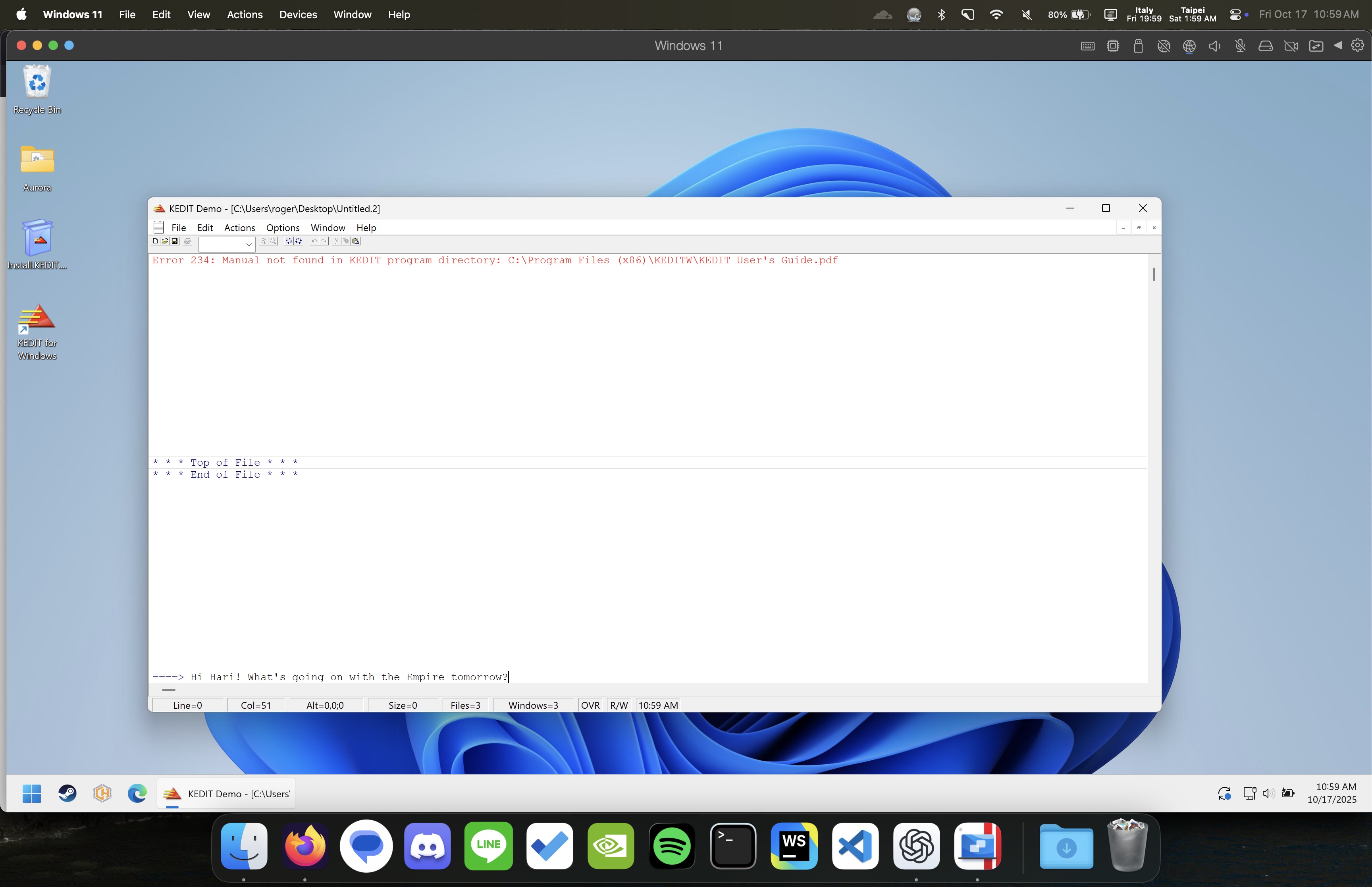Viewport: 1372px width, 887px height.
Task: Toggle the OVR overtype status indicator
Action: (590, 705)
